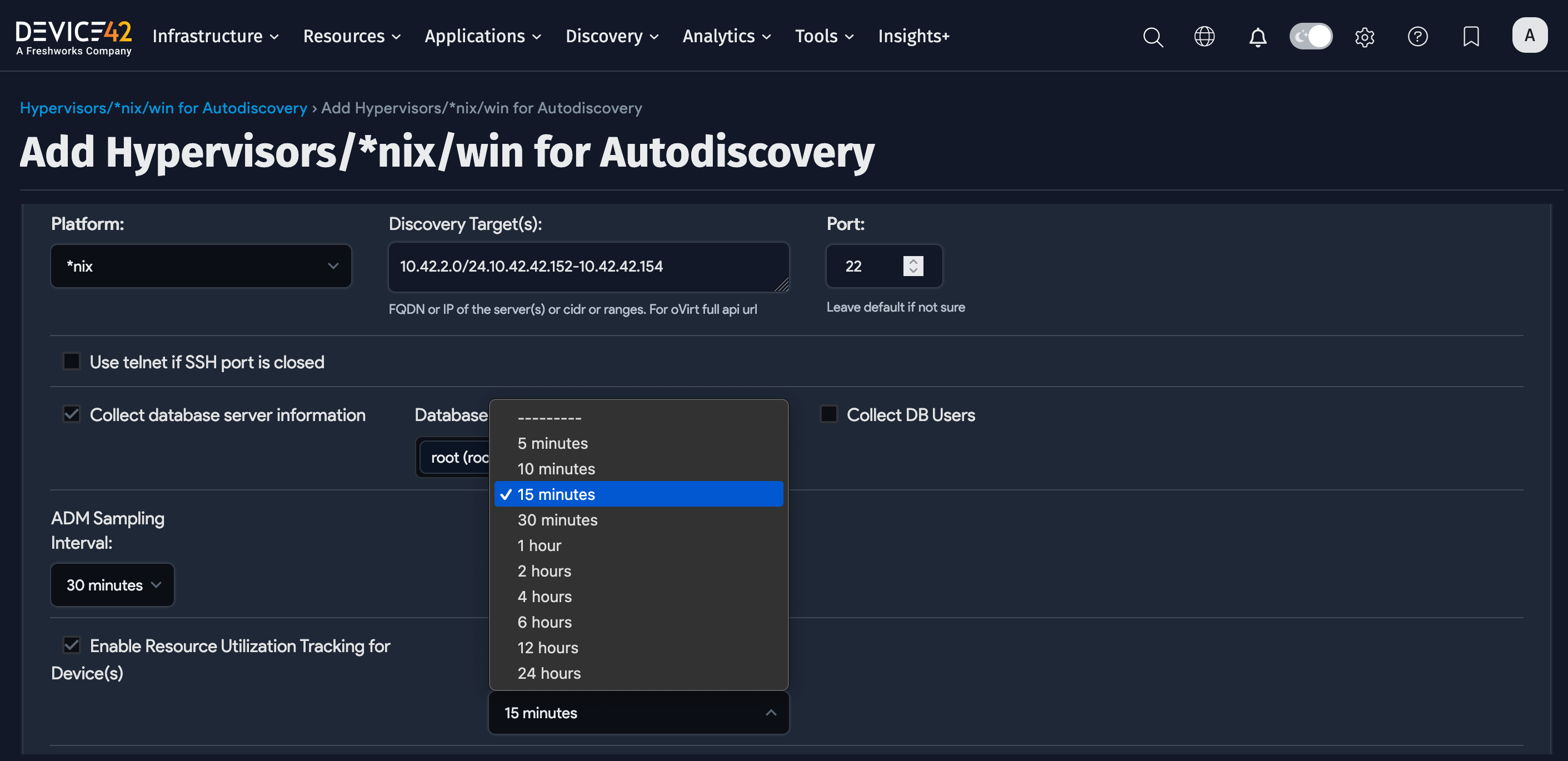Screen dimensions: 1568x761
Task: Toggle the dark mode switch
Action: click(x=1311, y=37)
